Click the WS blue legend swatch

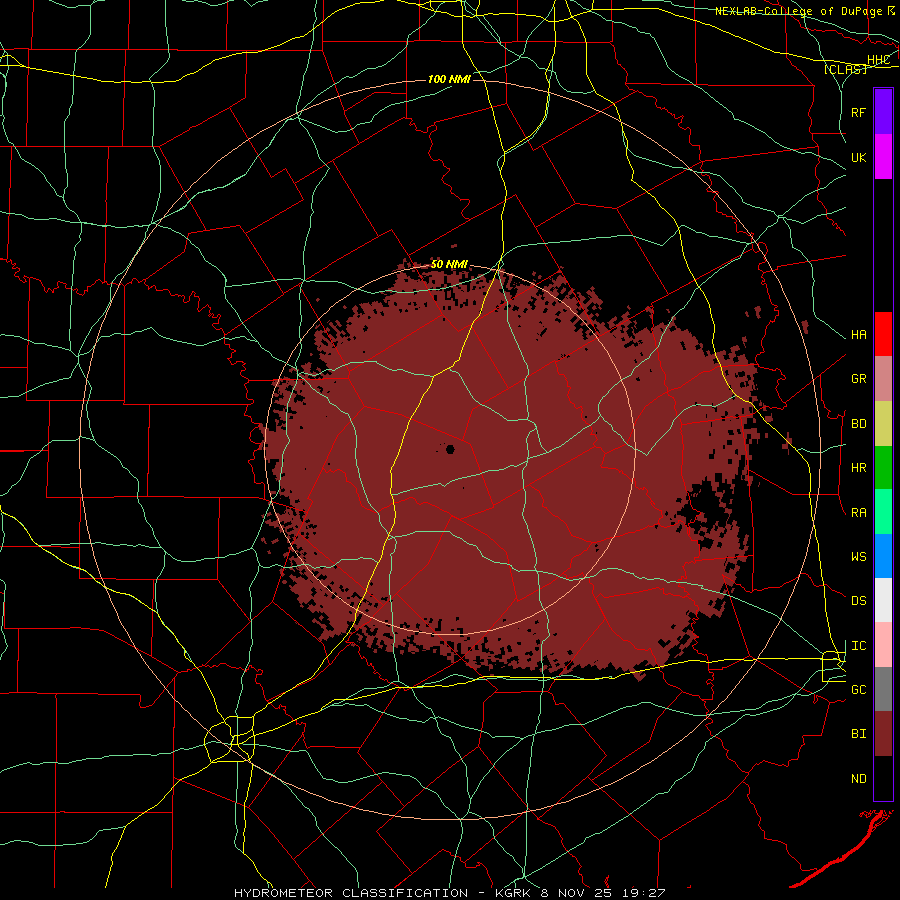click(x=883, y=556)
